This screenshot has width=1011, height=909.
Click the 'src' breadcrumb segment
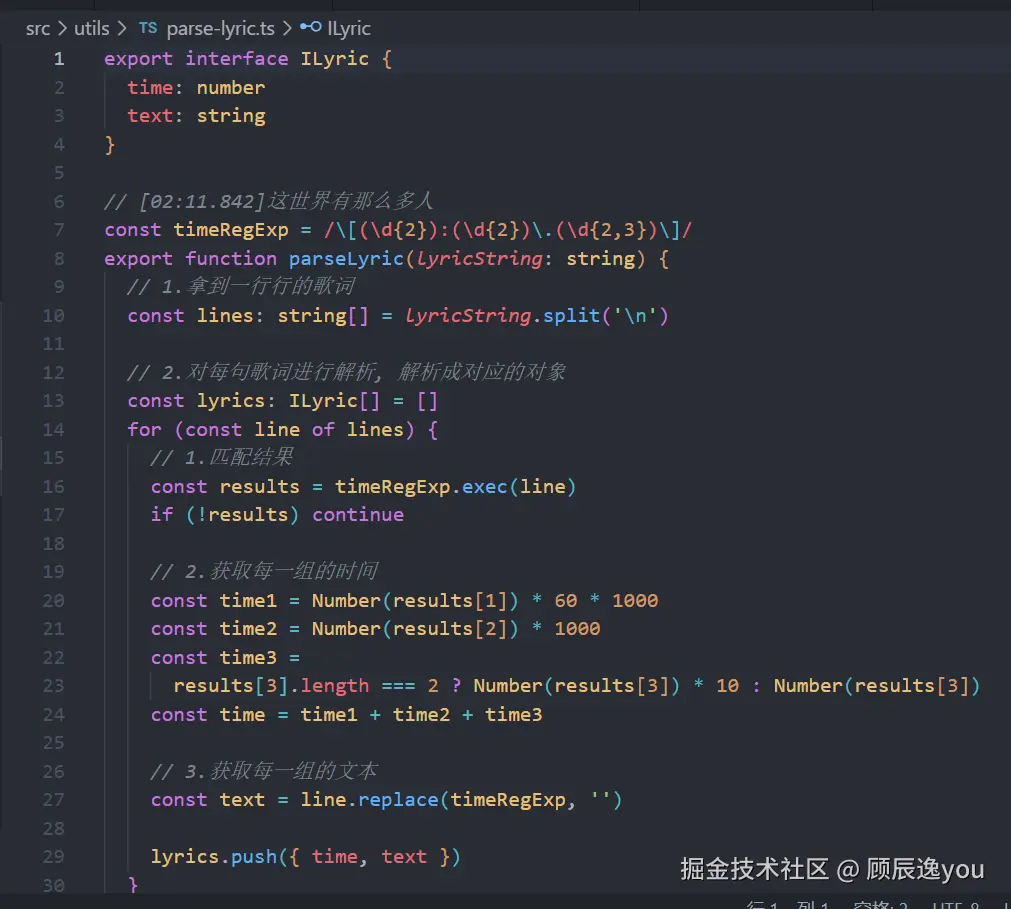(x=37, y=28)
